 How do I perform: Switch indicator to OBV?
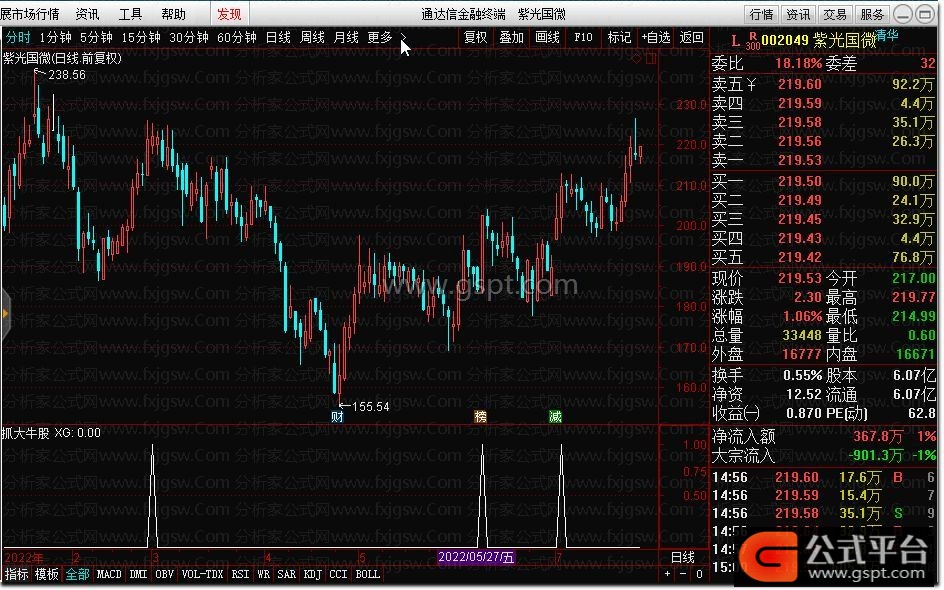[164, 574]
